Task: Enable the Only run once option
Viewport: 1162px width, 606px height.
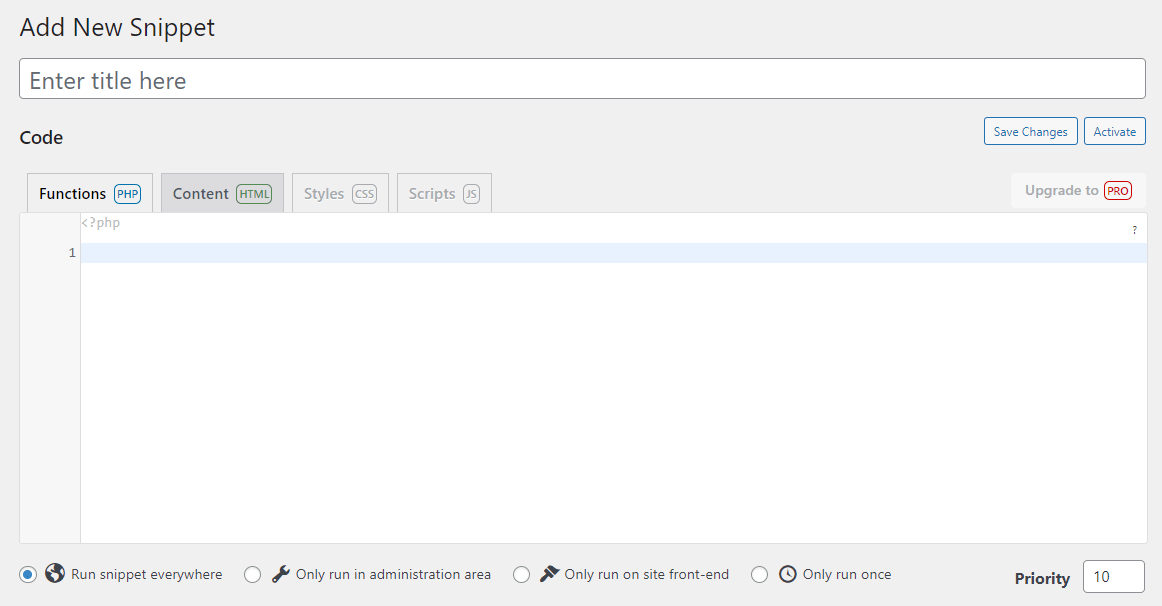Action: click(x=760, y=574)
